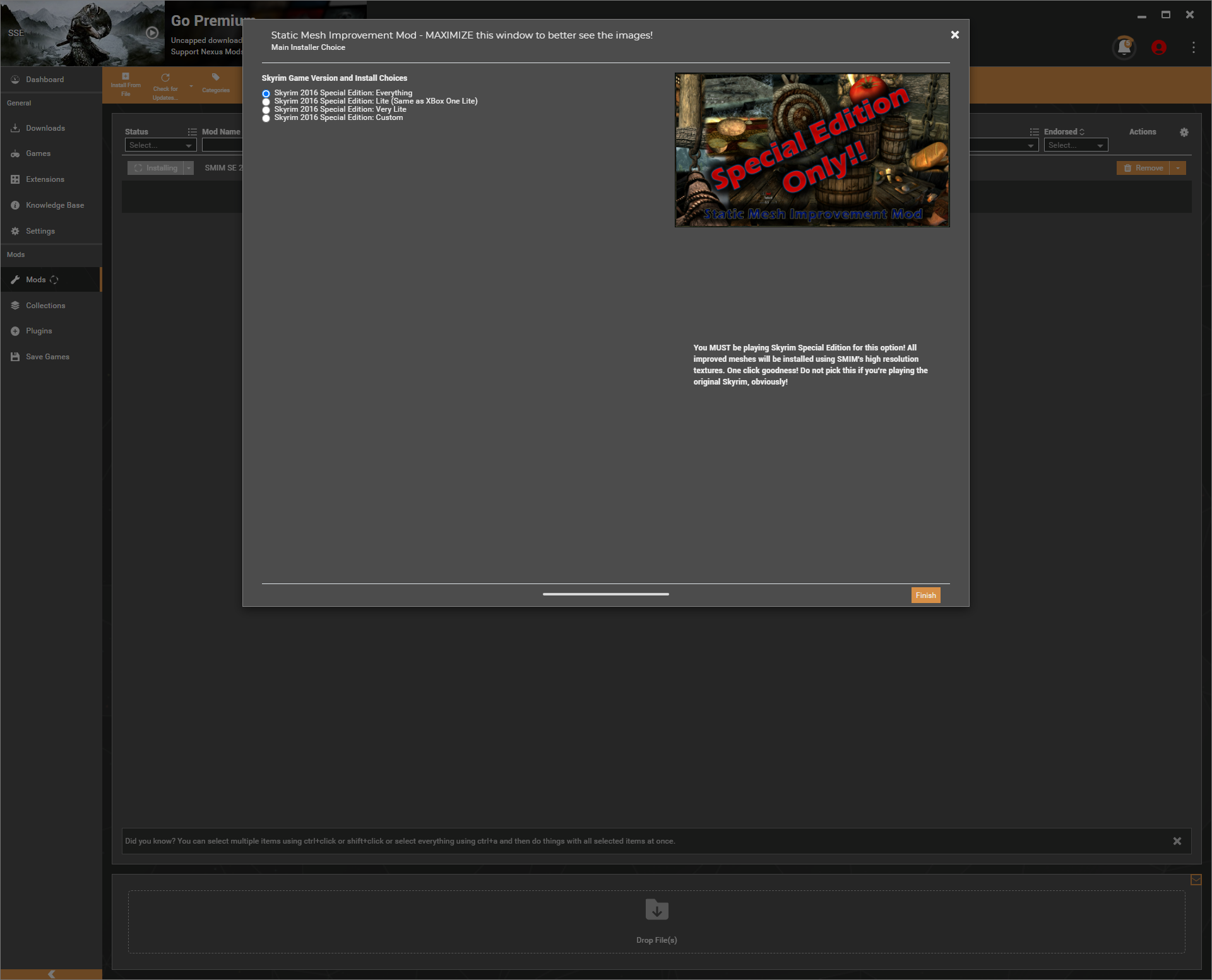Screen dimensions: 1212x980
Task: Open the Extensions panel
Action: pyautogui.click(x=45, y=179)
